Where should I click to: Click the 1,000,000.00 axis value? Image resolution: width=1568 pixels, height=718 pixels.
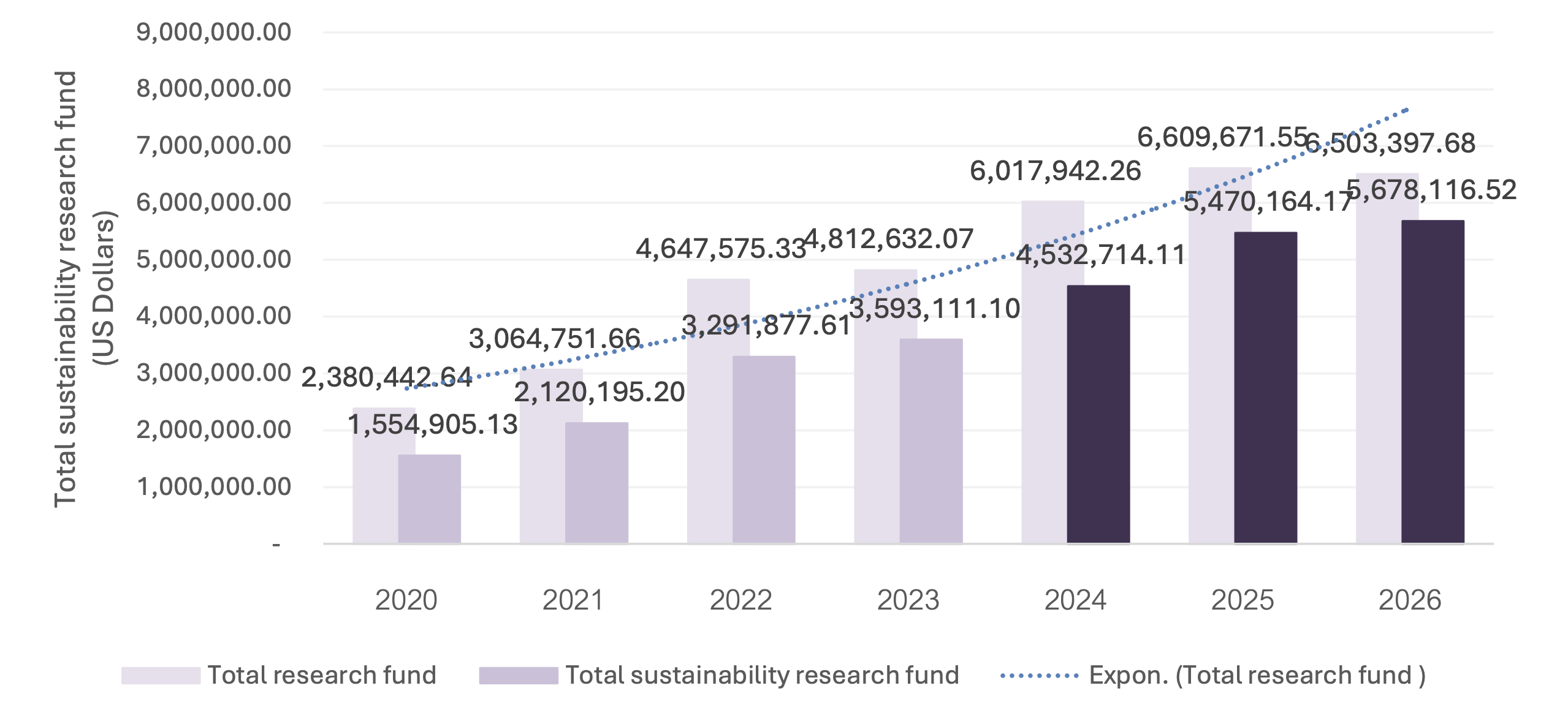(214, 487)
